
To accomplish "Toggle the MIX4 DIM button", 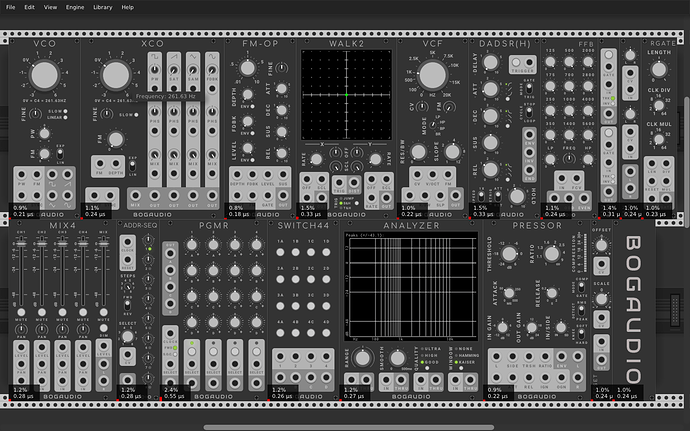I will pyautogui.click(x=103, y=328).
